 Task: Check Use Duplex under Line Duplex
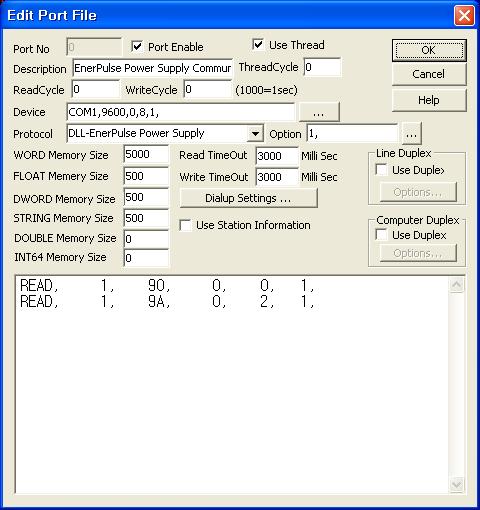click(381, 170)
